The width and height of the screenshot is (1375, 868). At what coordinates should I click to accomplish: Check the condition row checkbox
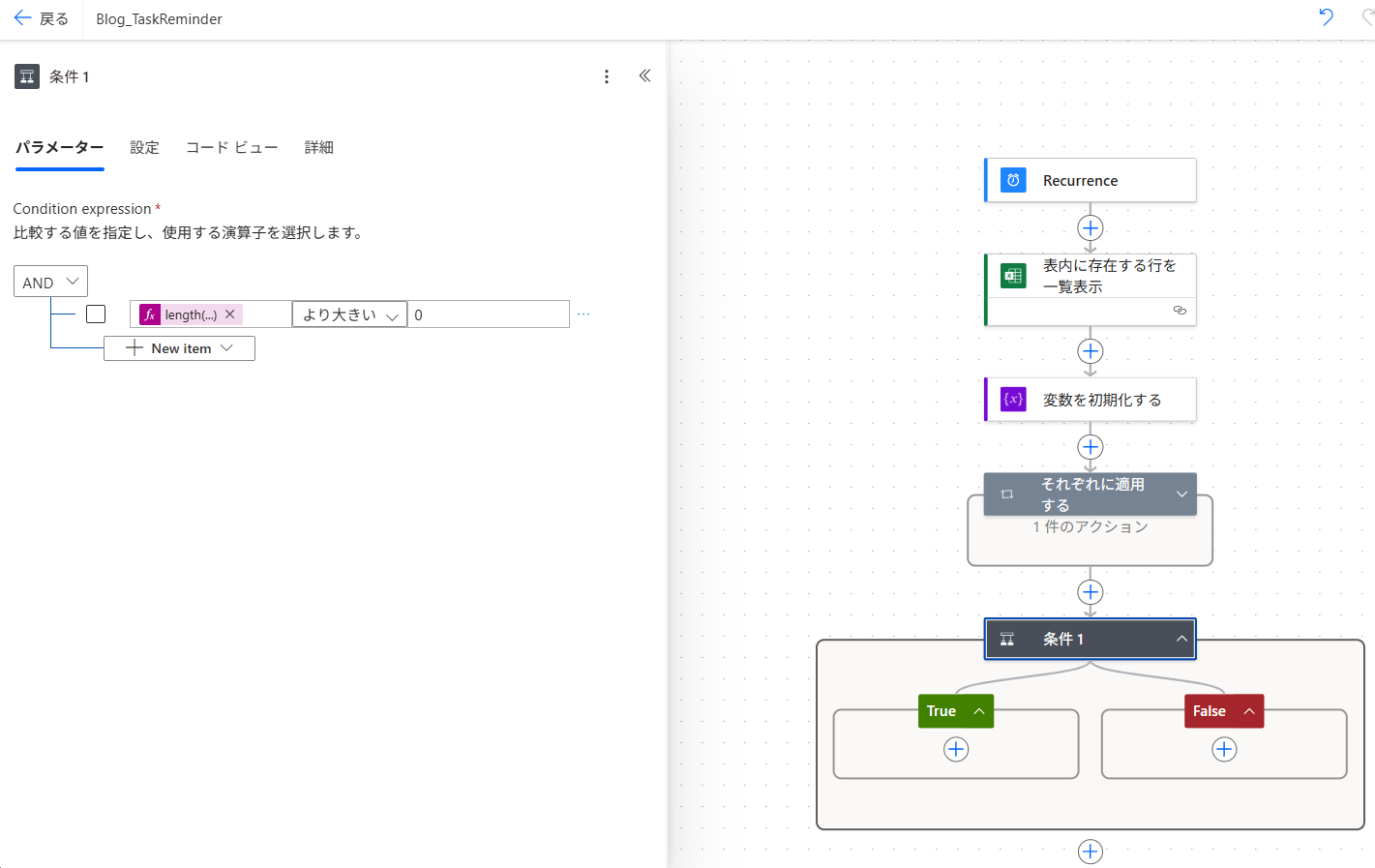(96, 314)
